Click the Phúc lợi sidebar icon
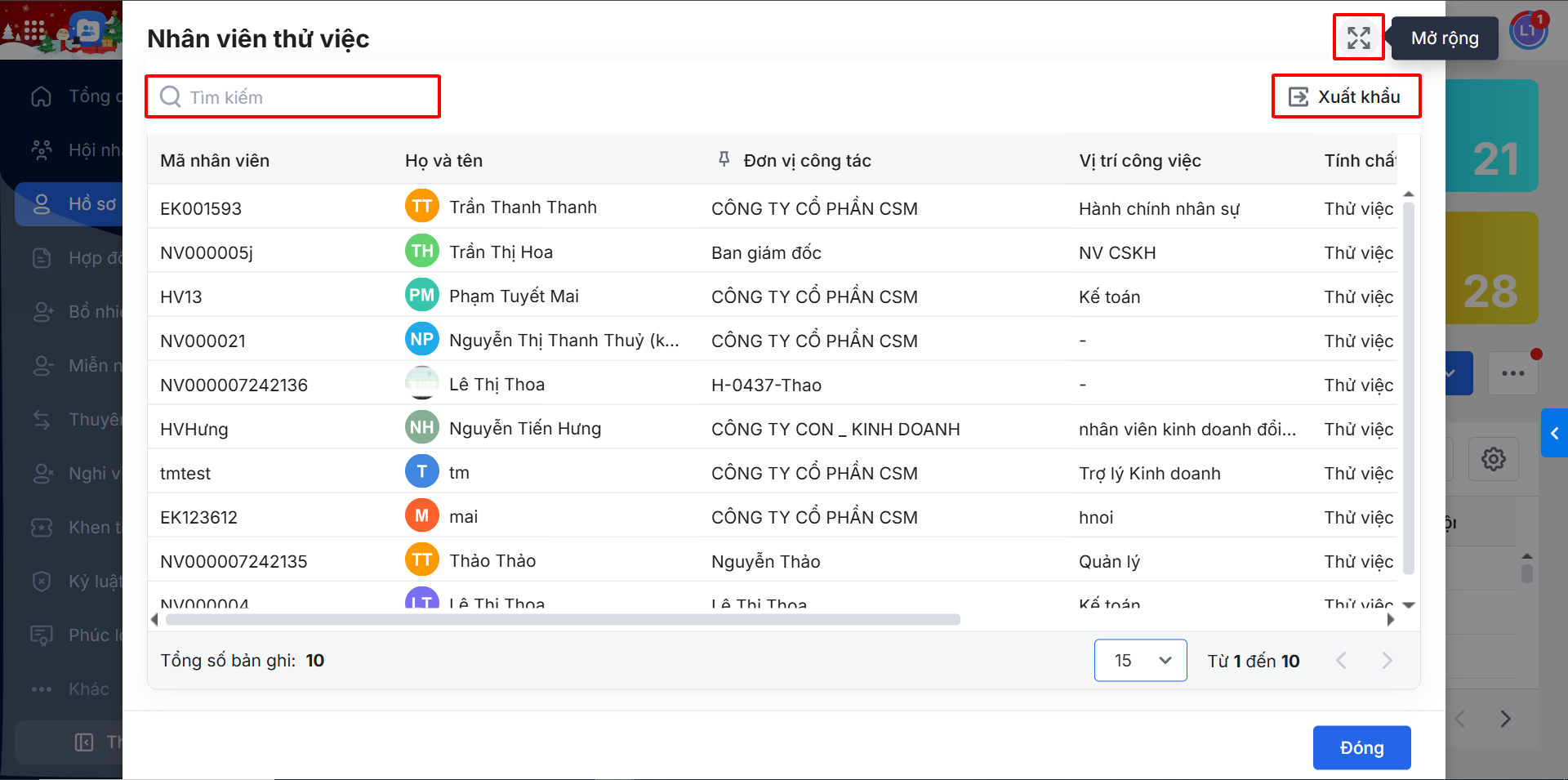This screenshot has width=1568, height=780. [x=42, y=635]
